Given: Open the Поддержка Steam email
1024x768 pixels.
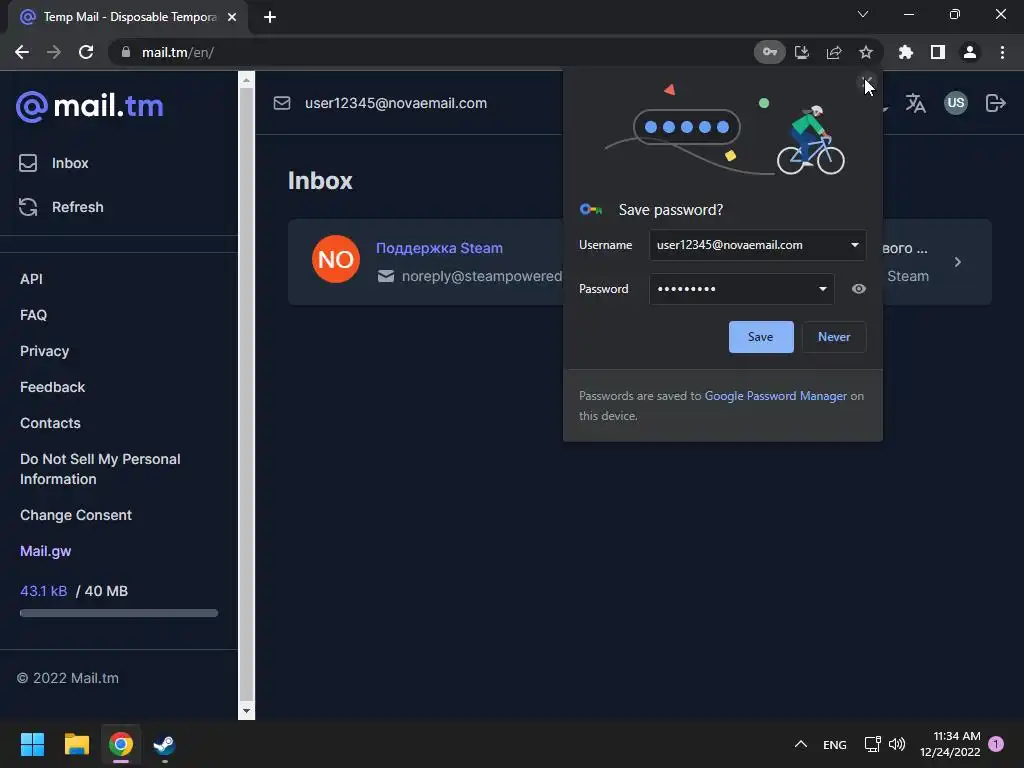Looking at the screenshot, I should pos(439,248).
